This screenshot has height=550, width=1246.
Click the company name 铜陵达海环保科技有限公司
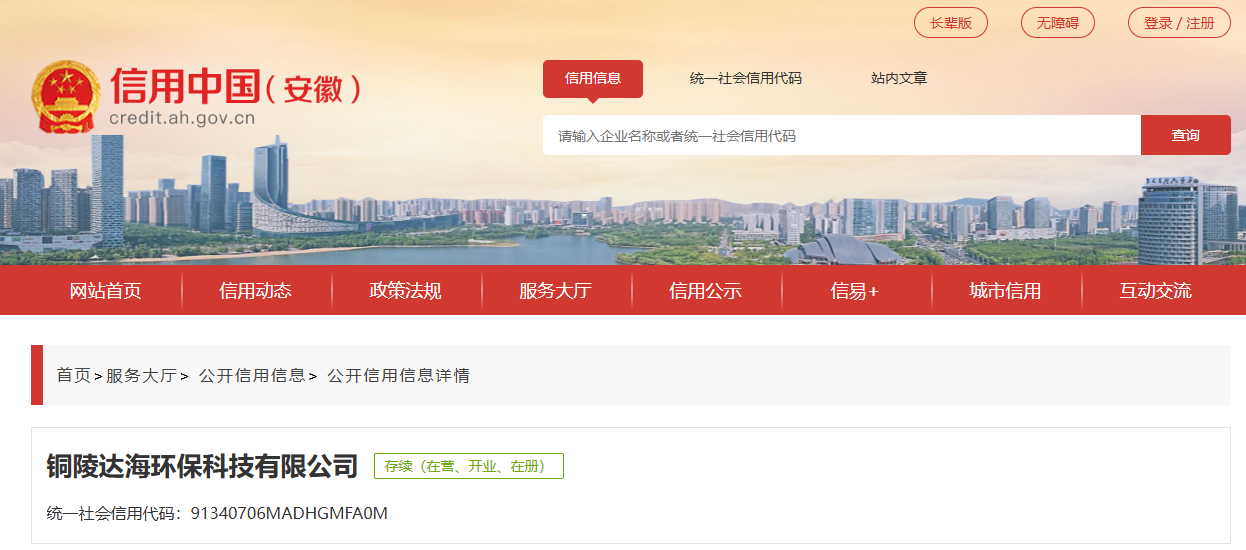coord(203,466)
